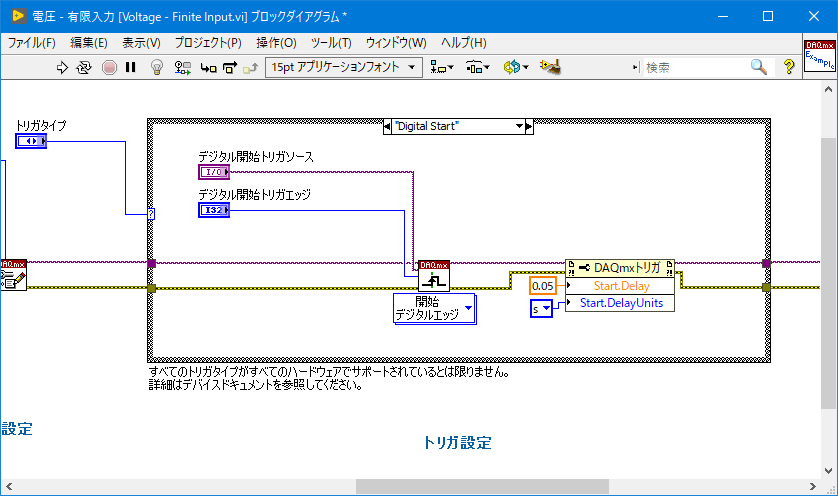Click the case selector question mark terminal
Screen dimensions: 838x496
tap(151, 214)
